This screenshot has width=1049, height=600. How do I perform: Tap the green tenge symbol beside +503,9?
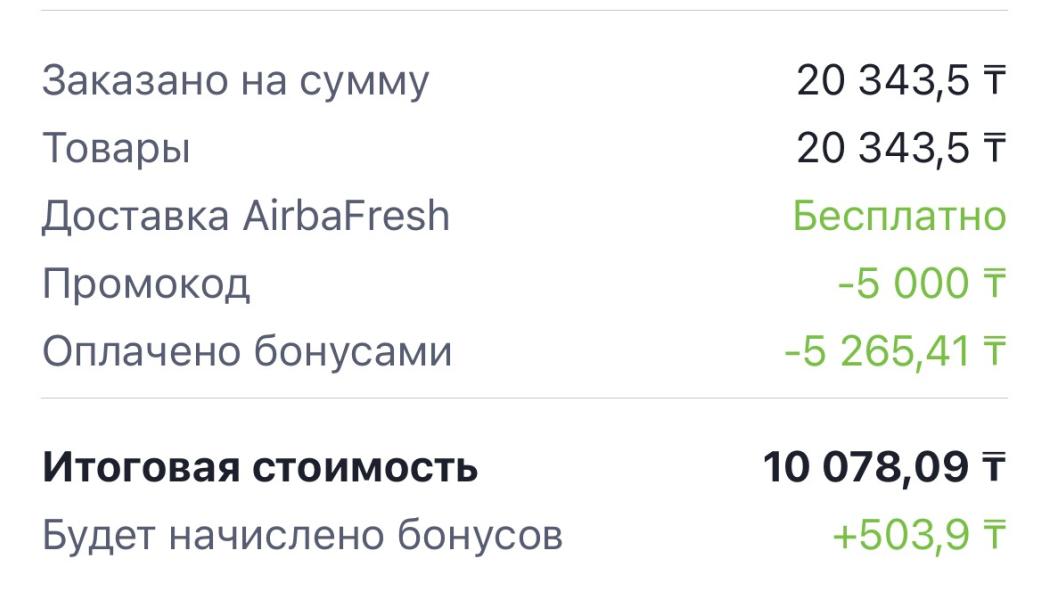click(x=994, y=535)
